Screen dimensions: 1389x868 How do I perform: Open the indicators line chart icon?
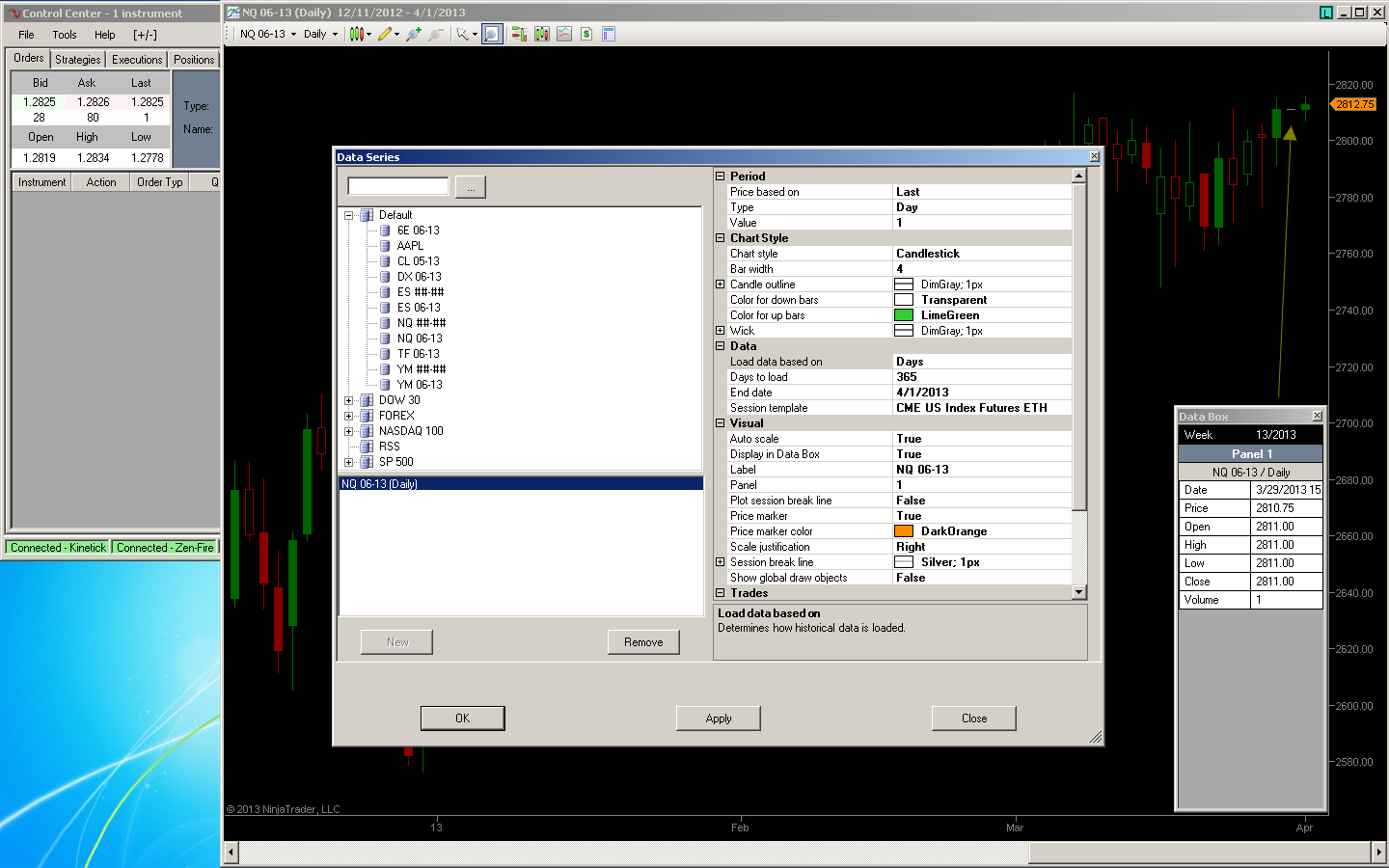pos(564,34)
